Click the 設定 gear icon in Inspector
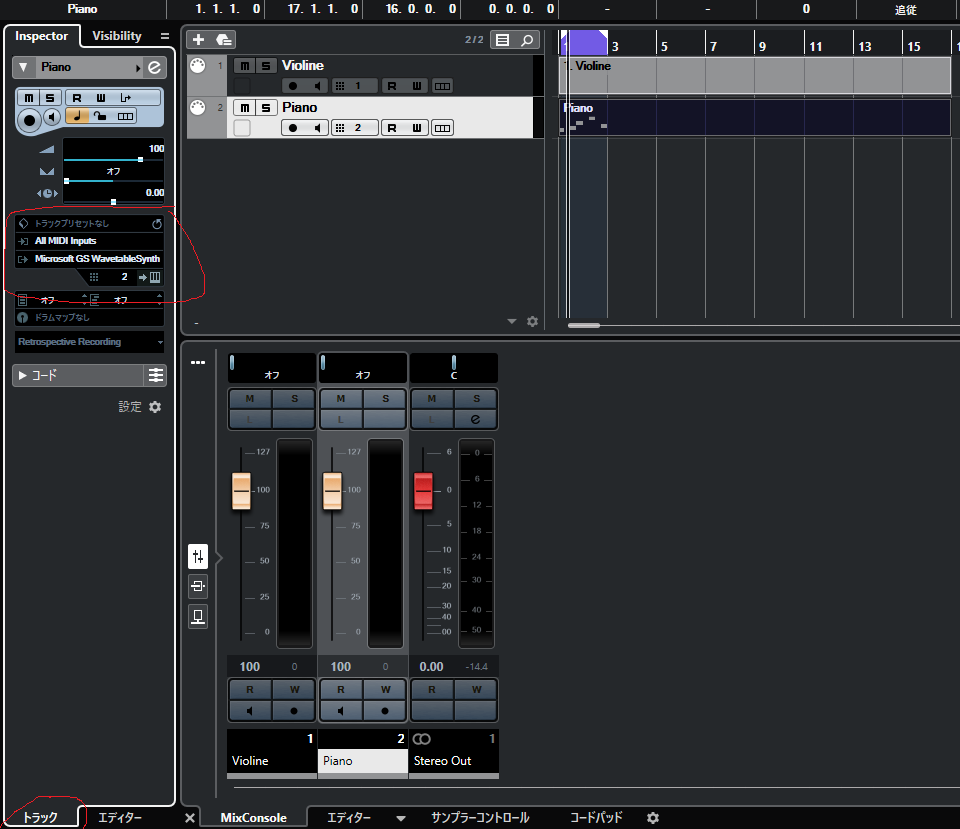Screen dimensions: 960x829 click(156, 407)
